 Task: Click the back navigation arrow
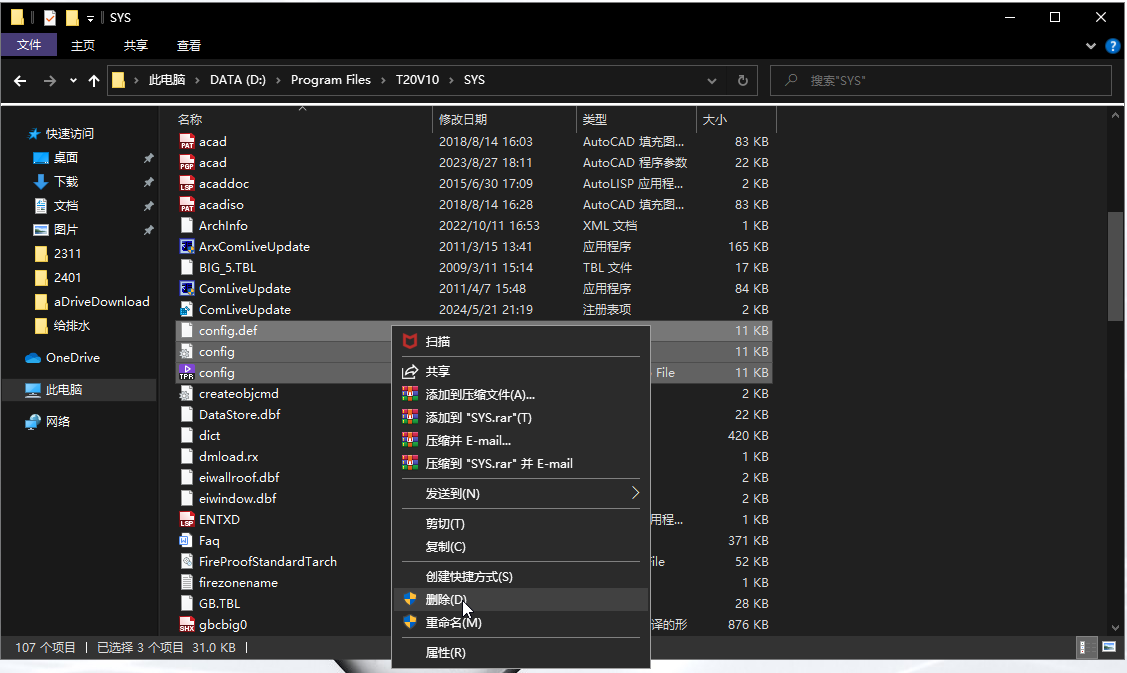[22, 80]
